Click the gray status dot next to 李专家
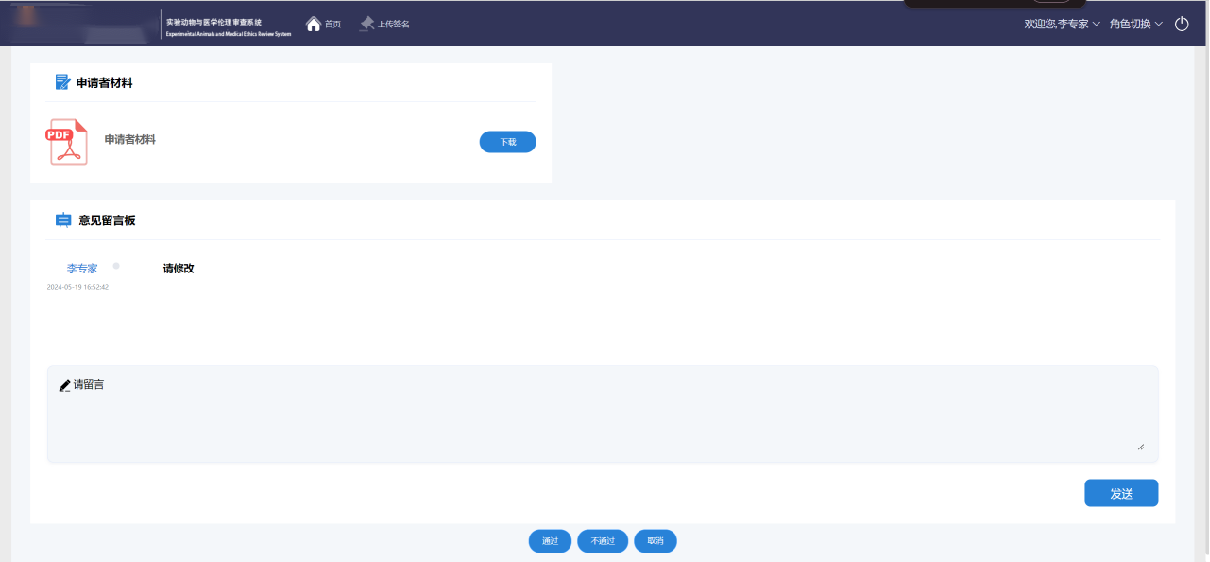This screenshot has width=1210, height=562. [116, 266]
